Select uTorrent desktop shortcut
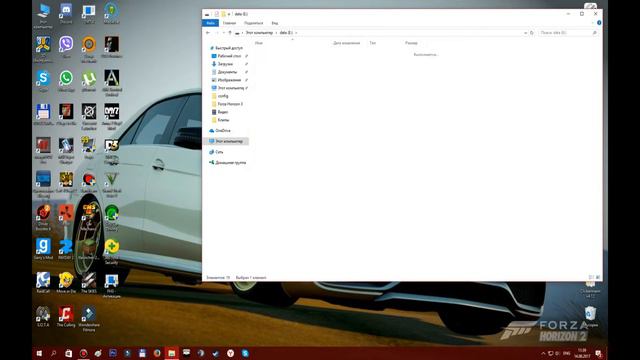 pos(89,81)
